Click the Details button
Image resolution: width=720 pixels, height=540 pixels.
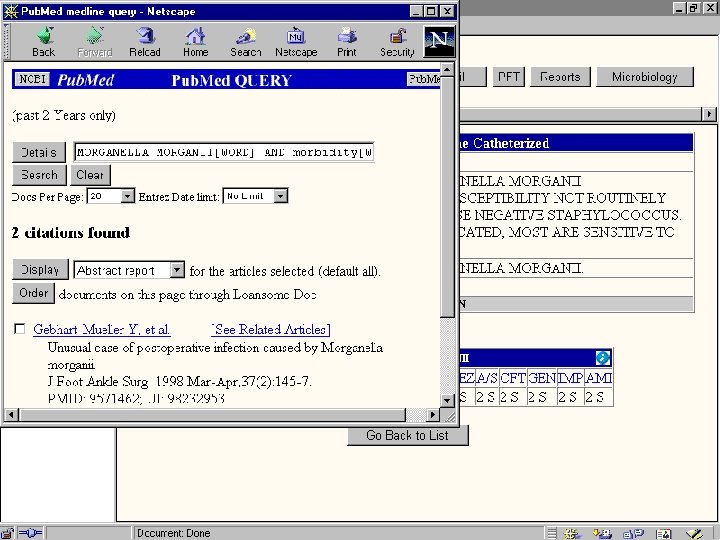39,152
